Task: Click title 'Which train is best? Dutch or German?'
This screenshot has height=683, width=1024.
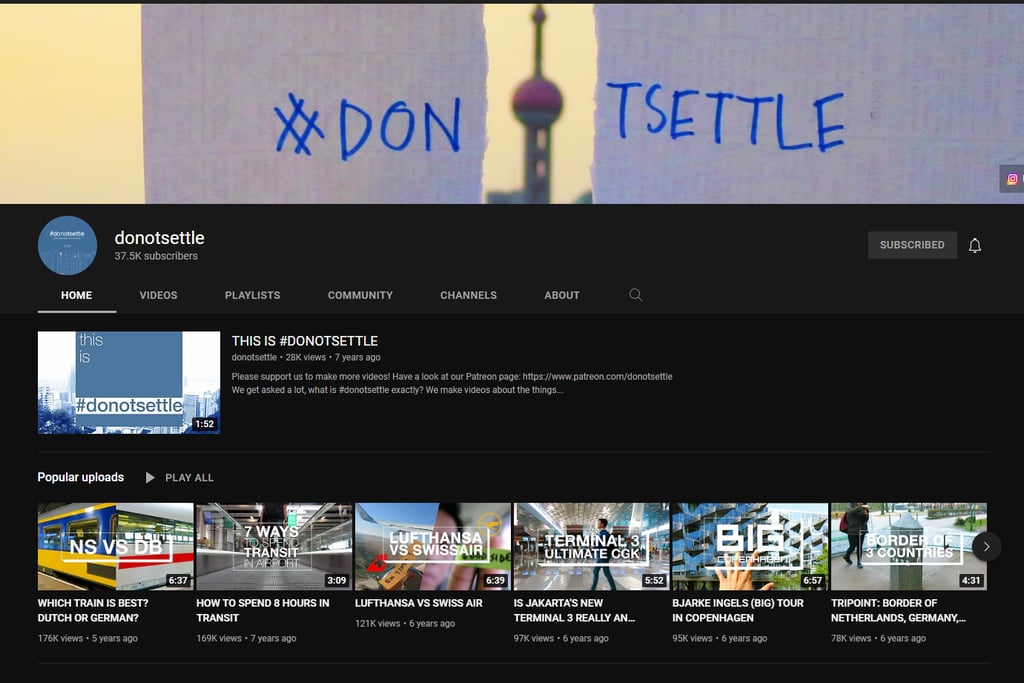Action: coord(93,611)
